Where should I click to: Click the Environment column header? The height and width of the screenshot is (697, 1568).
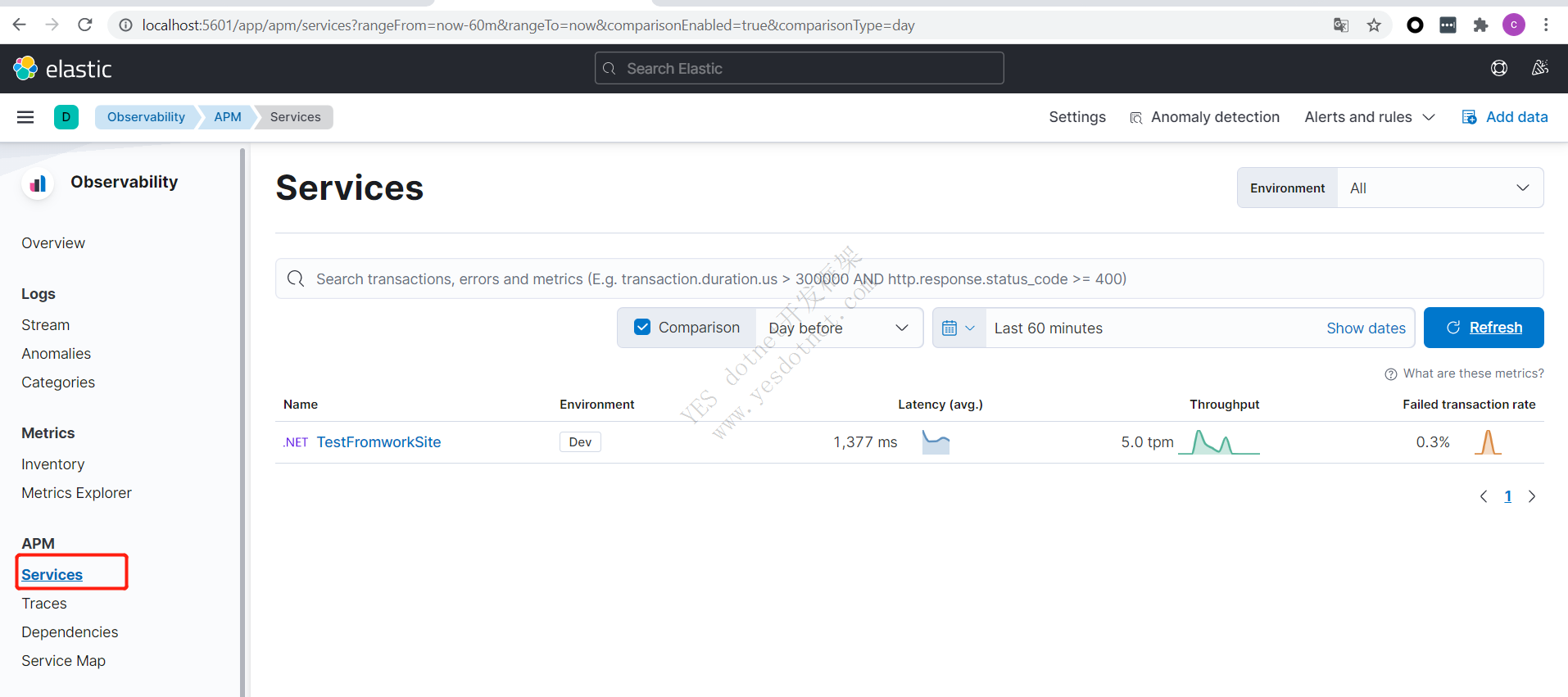597,405
